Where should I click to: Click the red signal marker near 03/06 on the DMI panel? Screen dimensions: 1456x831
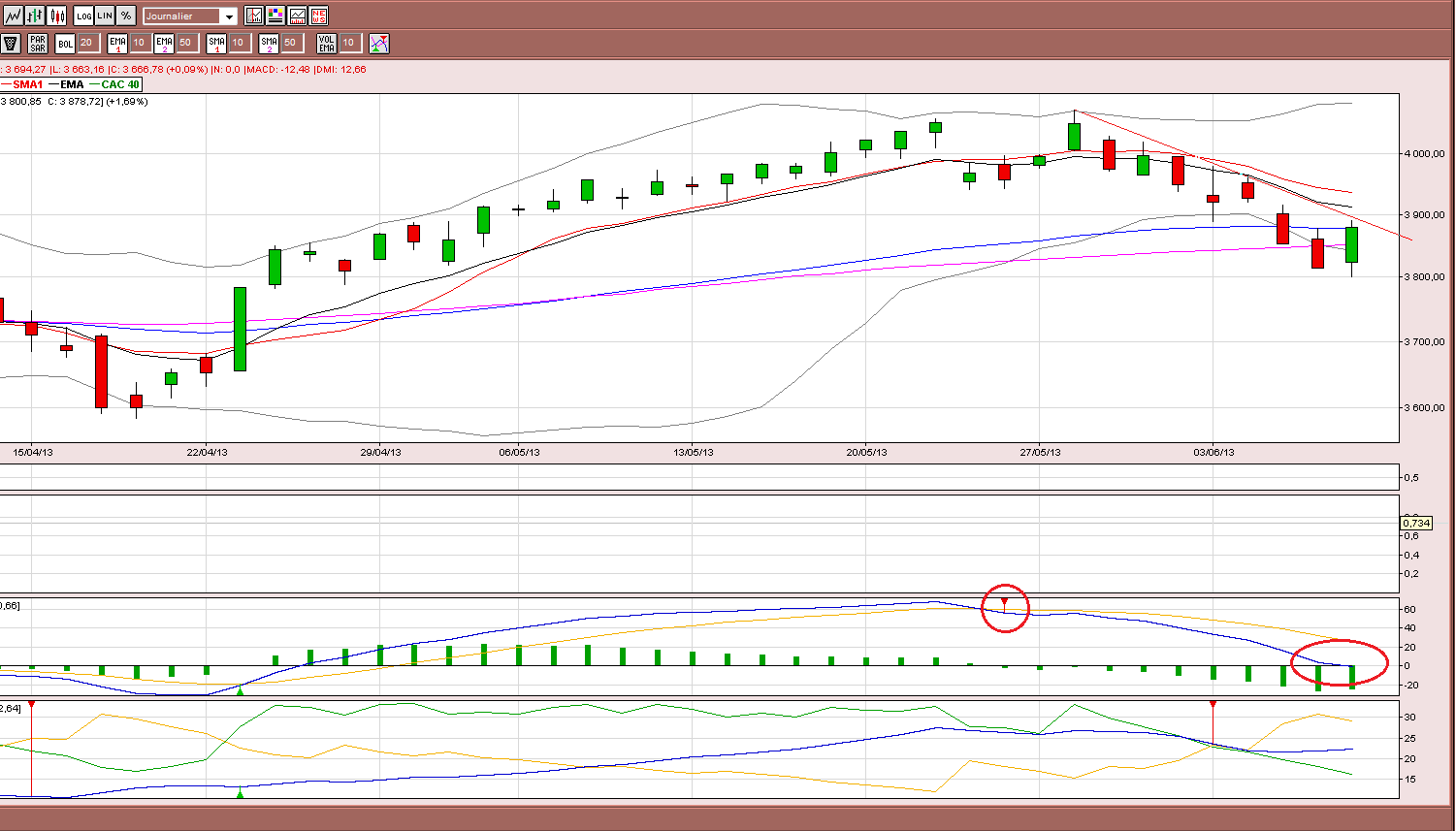tap(1213, 705)
